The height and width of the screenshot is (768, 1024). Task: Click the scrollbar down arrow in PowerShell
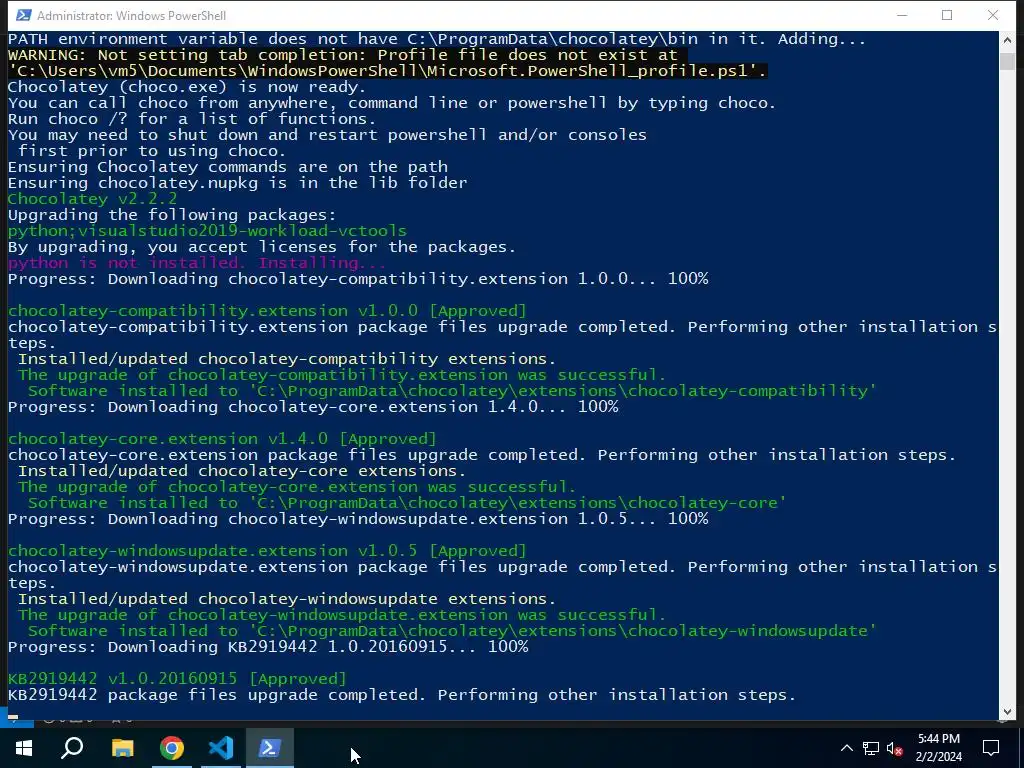[x=1006, y=711]
